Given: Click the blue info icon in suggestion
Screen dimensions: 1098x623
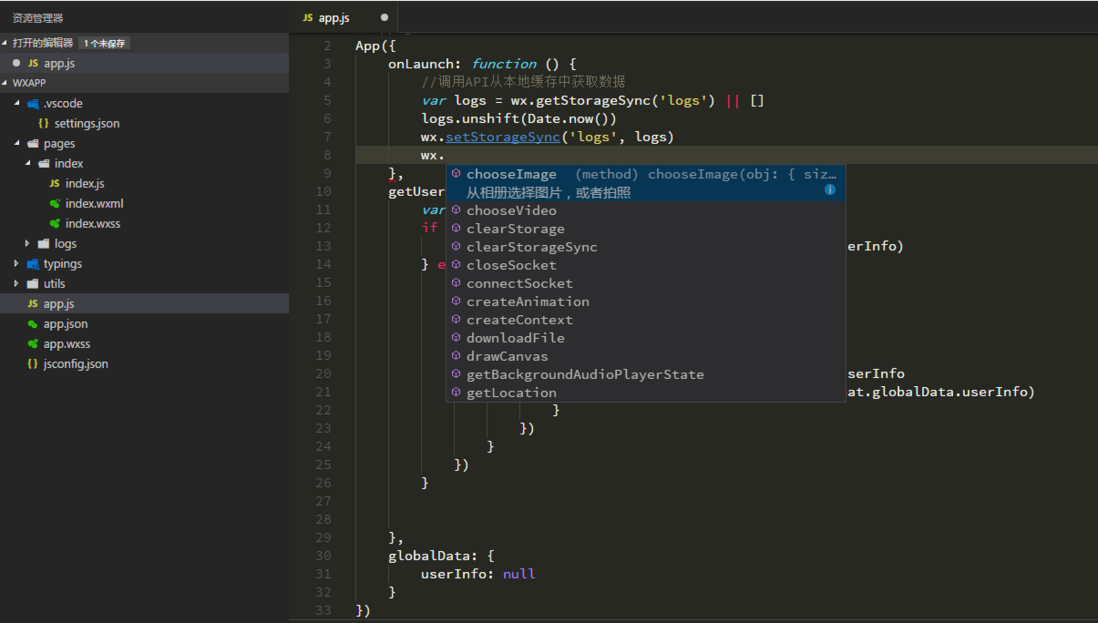Looking at the screenshot, I should pos(830,190).
